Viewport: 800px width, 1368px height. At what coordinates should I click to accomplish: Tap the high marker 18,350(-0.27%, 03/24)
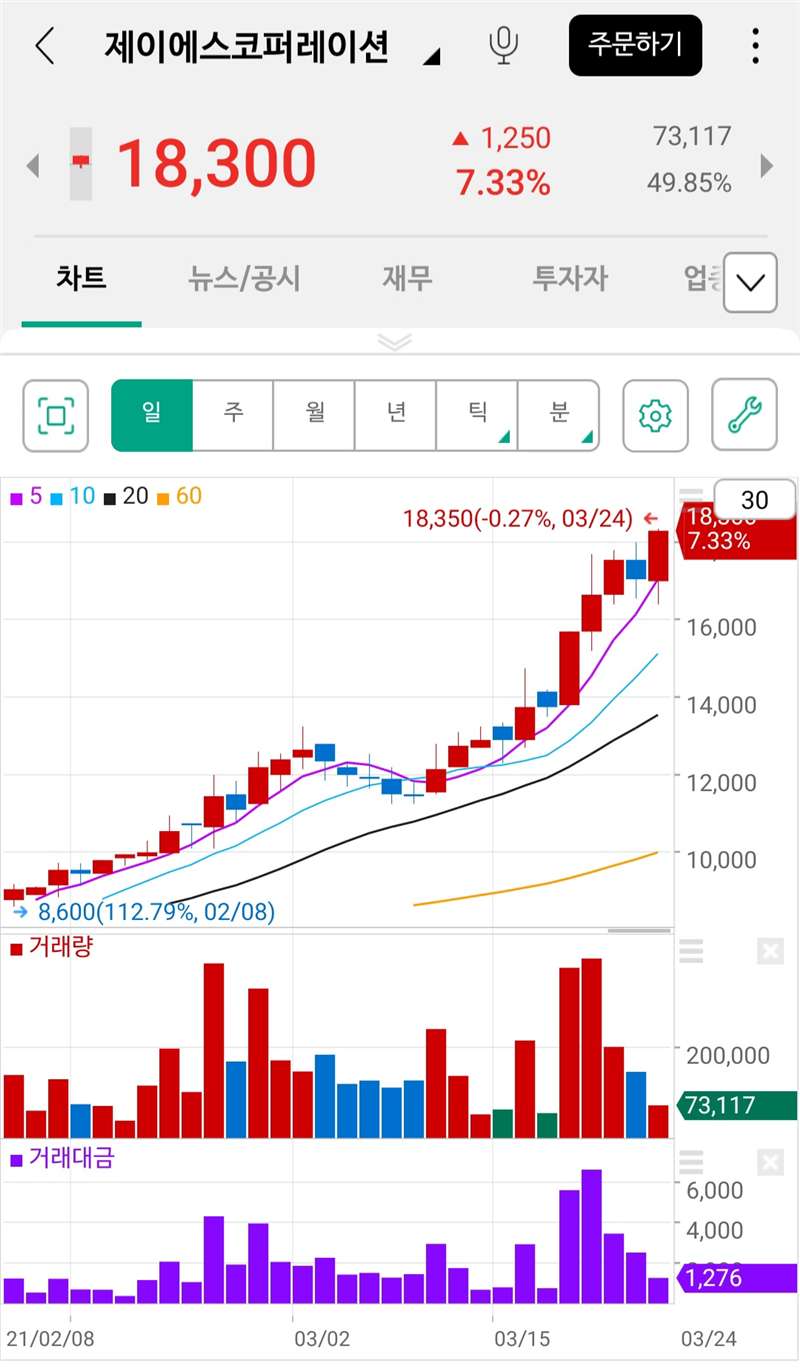click(519, 518)
